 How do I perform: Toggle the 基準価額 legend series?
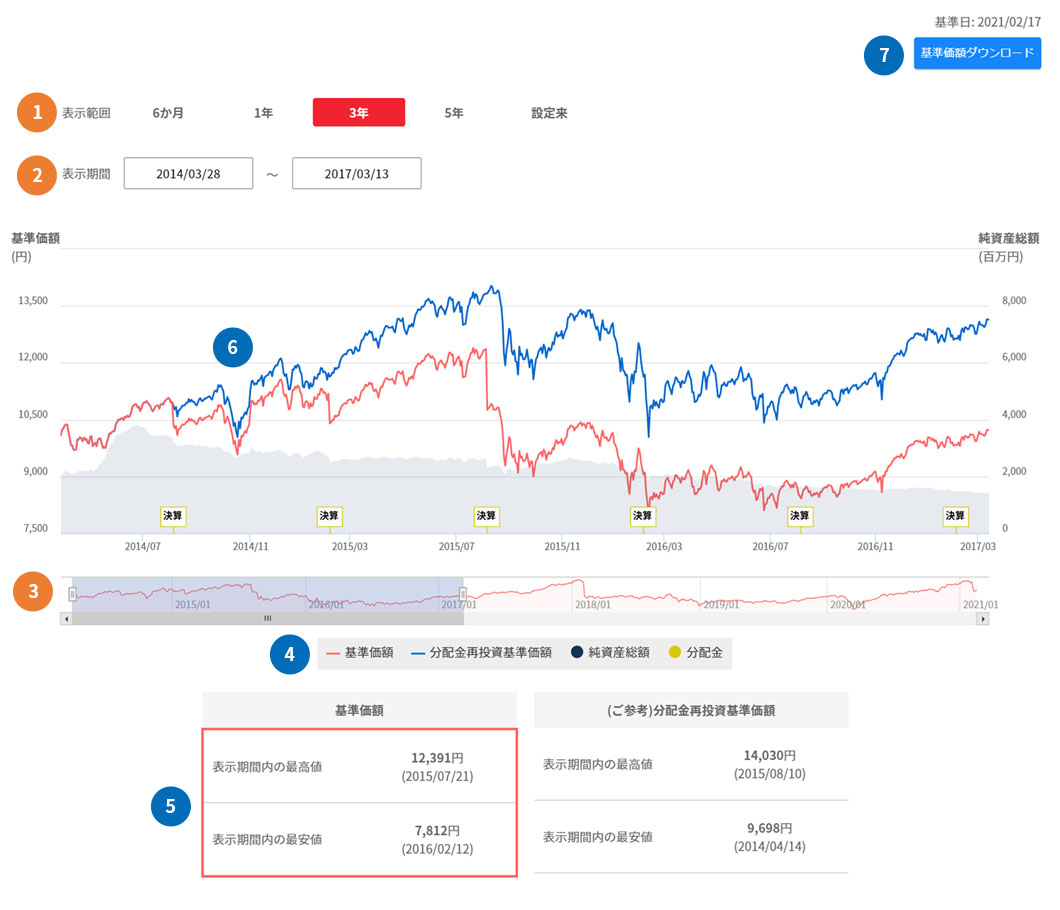pos(360,652)
